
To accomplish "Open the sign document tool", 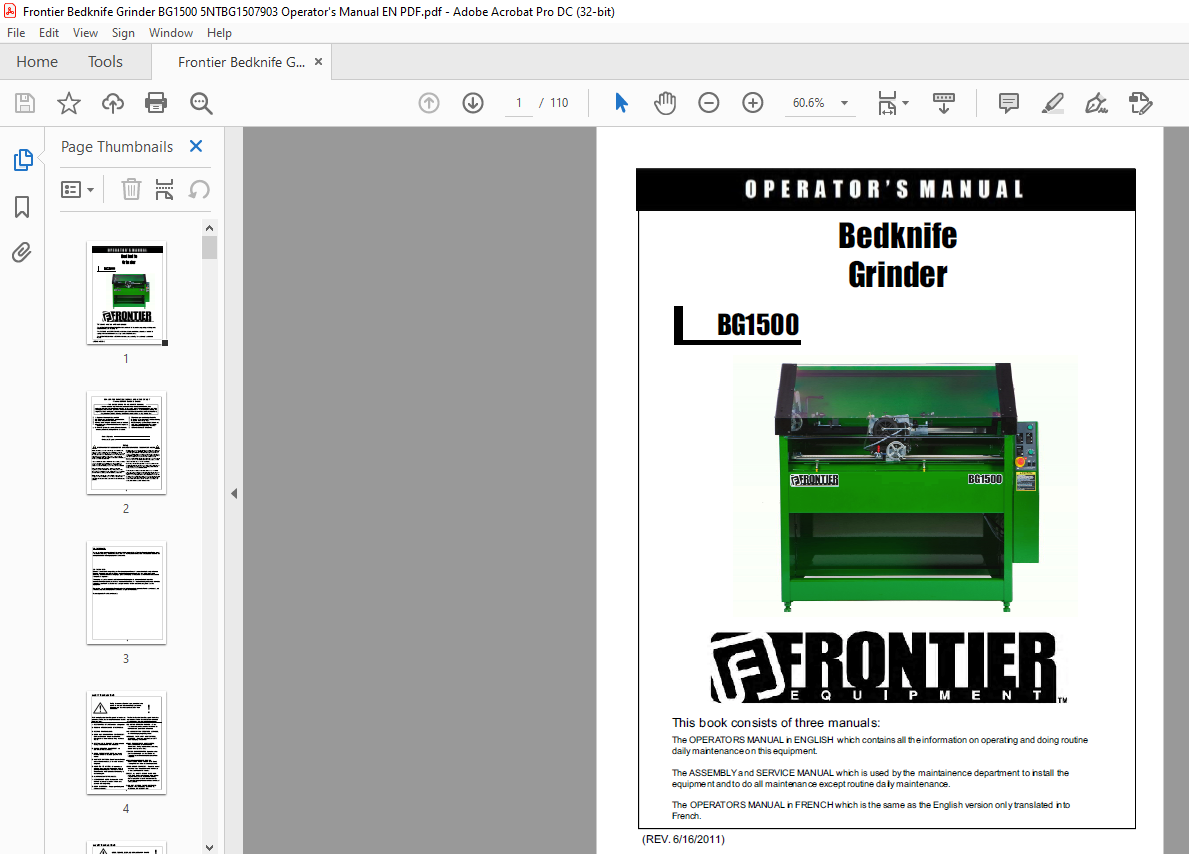I will (1096, 102).
